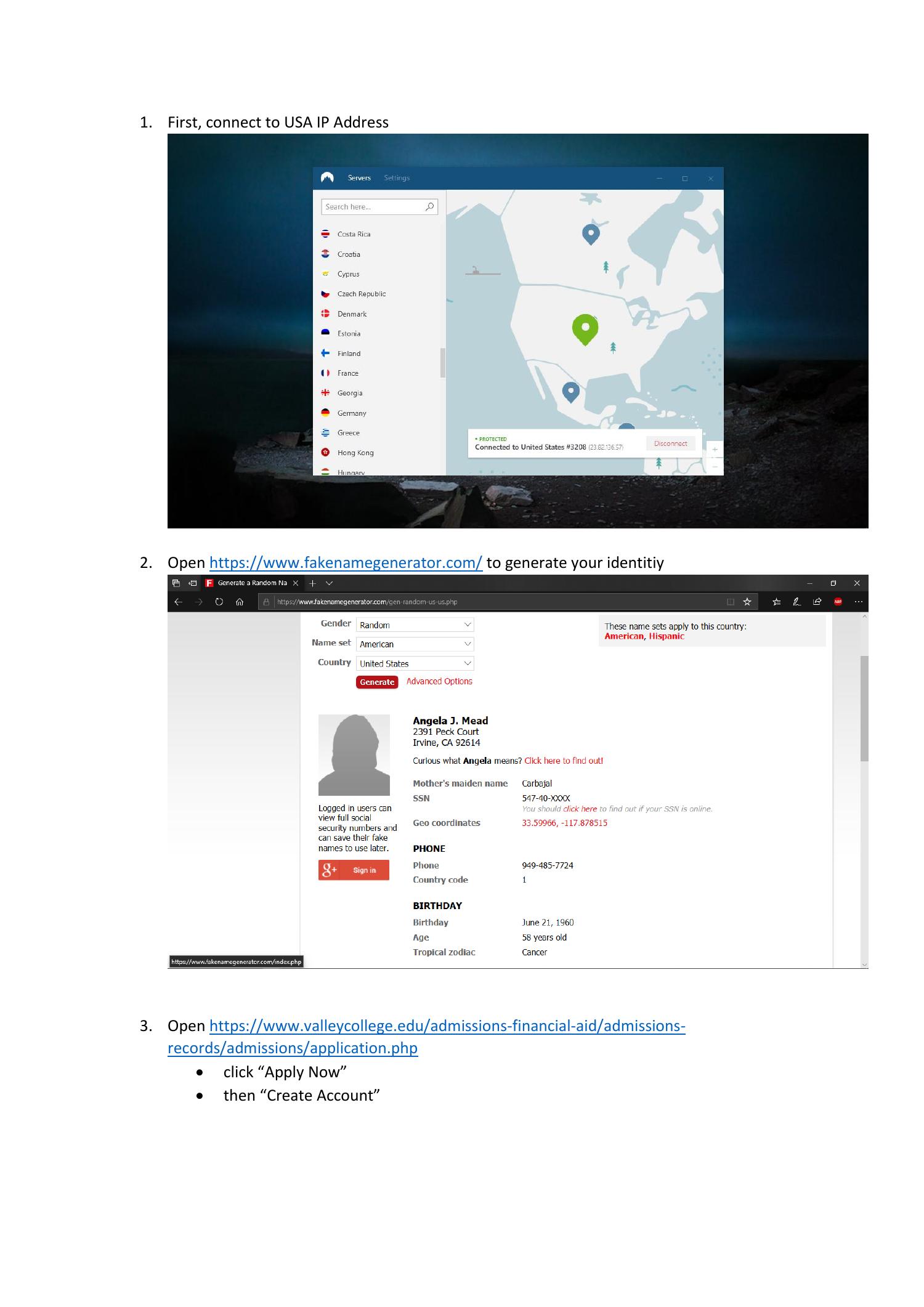Viewport: 924px width, 1307px height.
Task: Click the favorites star in address bar
Action: click(x=747, y=602)
